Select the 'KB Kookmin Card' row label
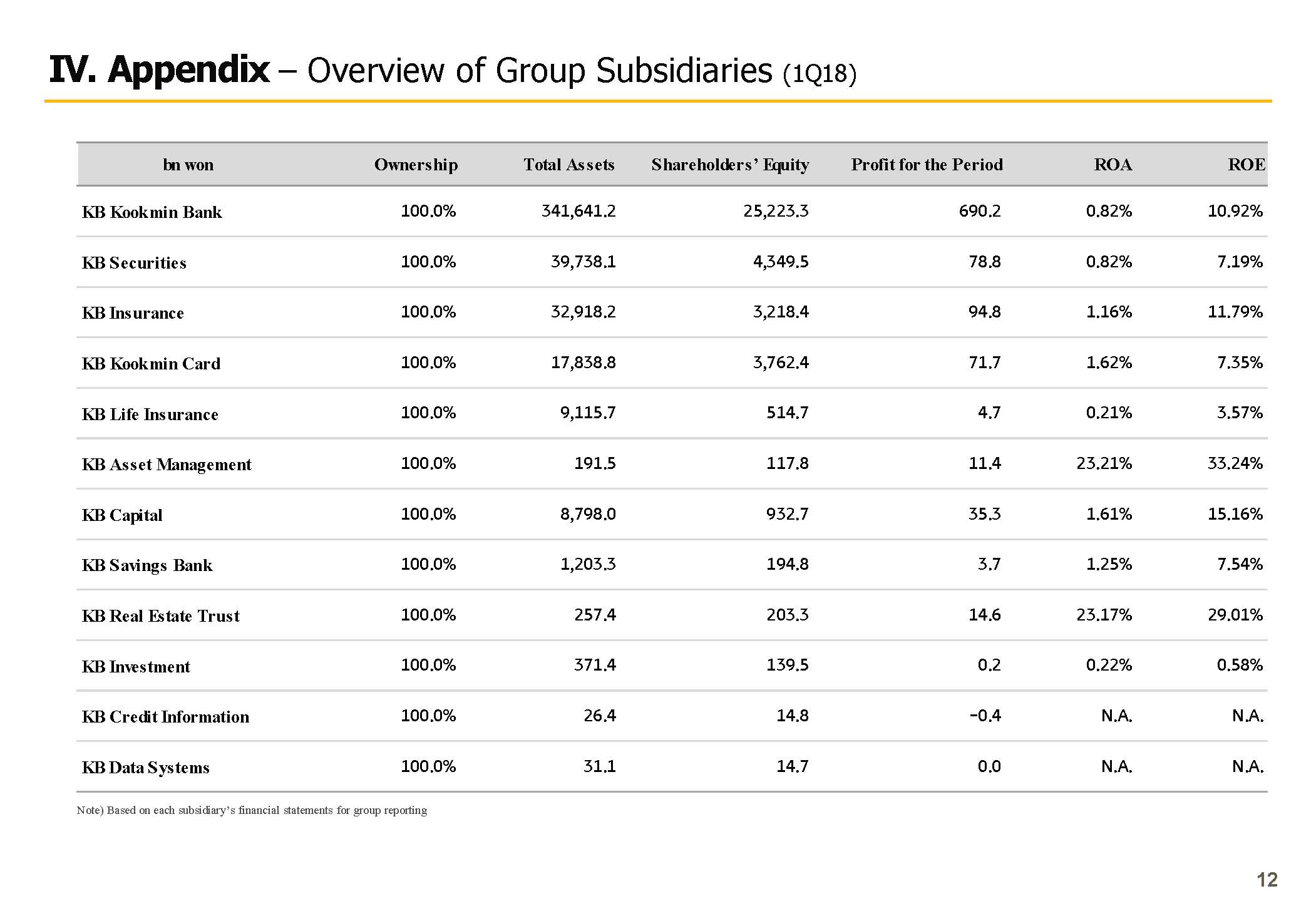 [152, 364]
